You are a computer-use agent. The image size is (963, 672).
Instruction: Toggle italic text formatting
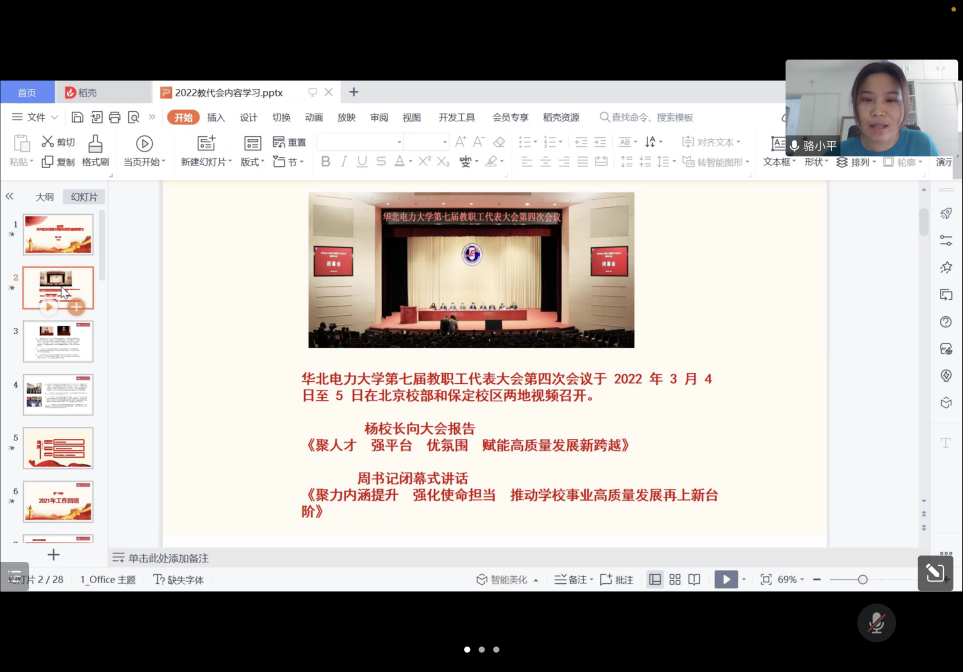pyautogui.click(x=344, y=162)
